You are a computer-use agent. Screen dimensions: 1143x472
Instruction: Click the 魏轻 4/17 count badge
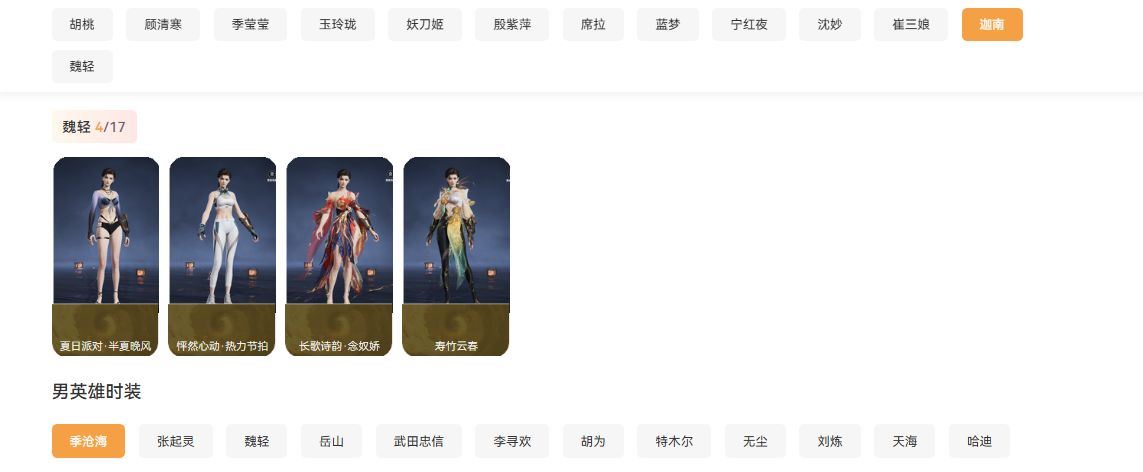(x=94, y=127)
